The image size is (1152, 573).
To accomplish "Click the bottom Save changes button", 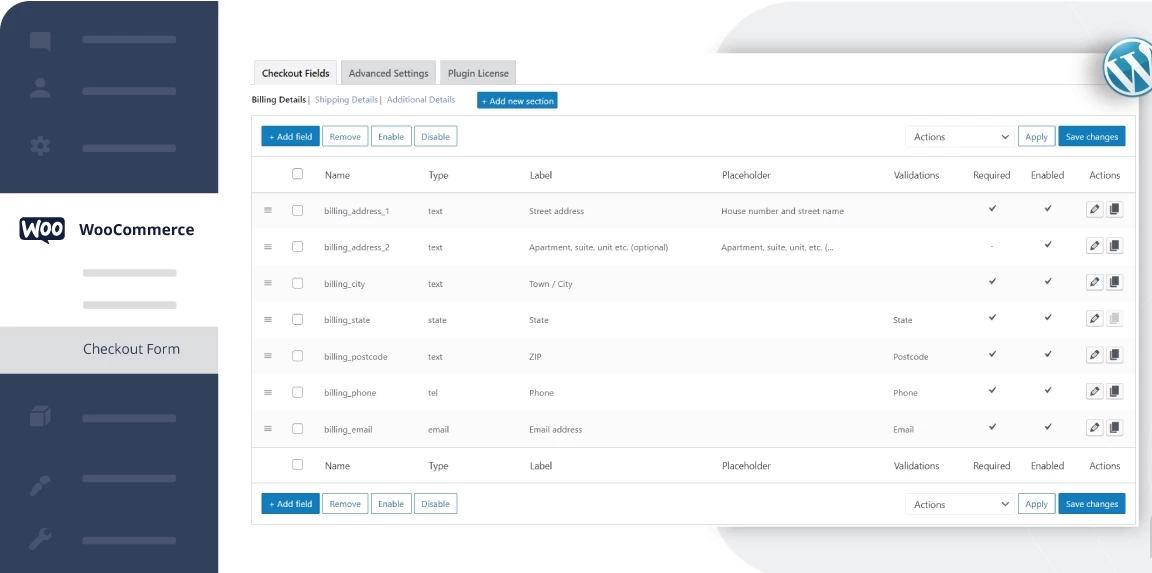I will (1092, 504).
